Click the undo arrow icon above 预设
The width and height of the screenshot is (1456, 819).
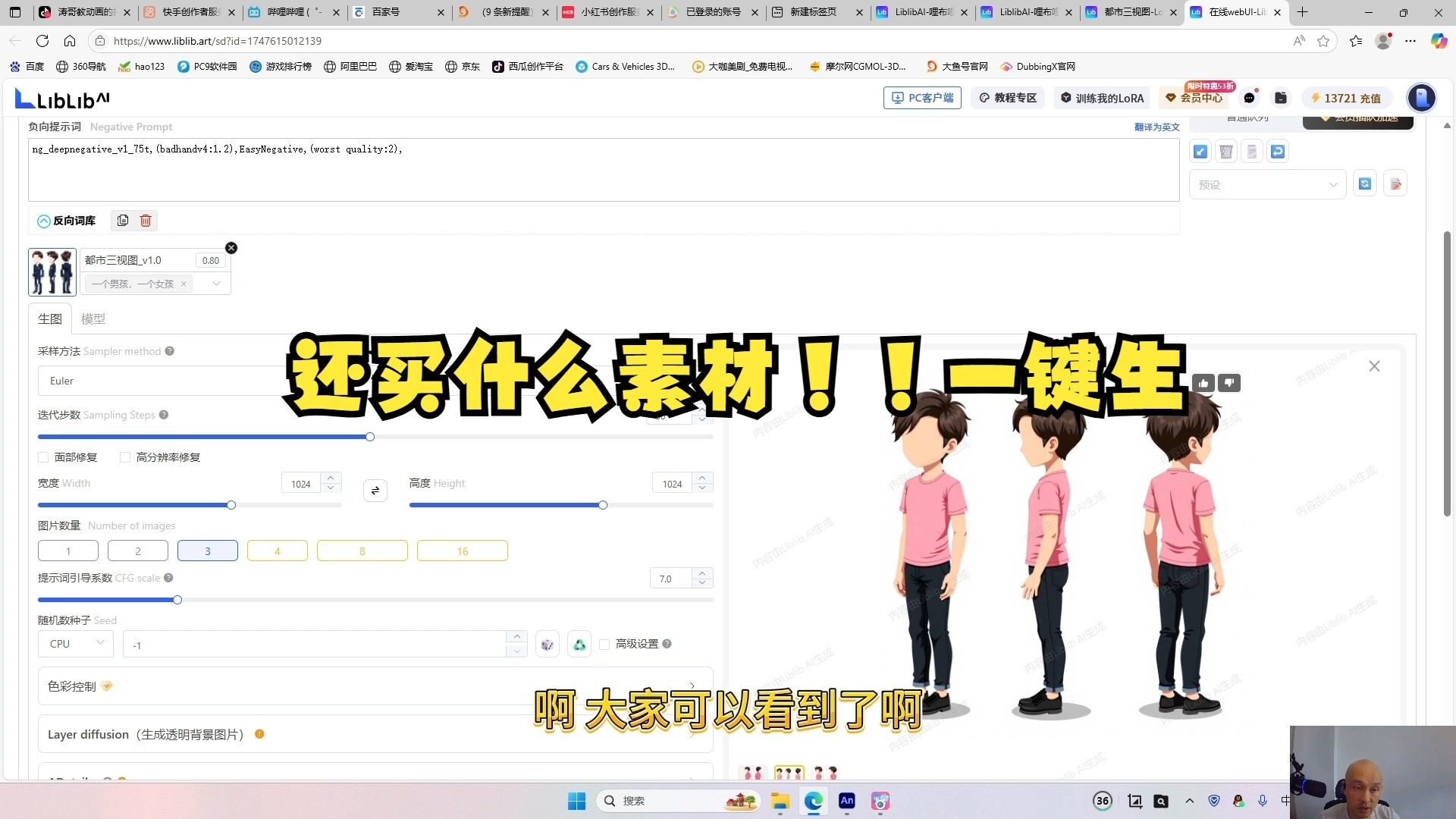pos(1278,151)
